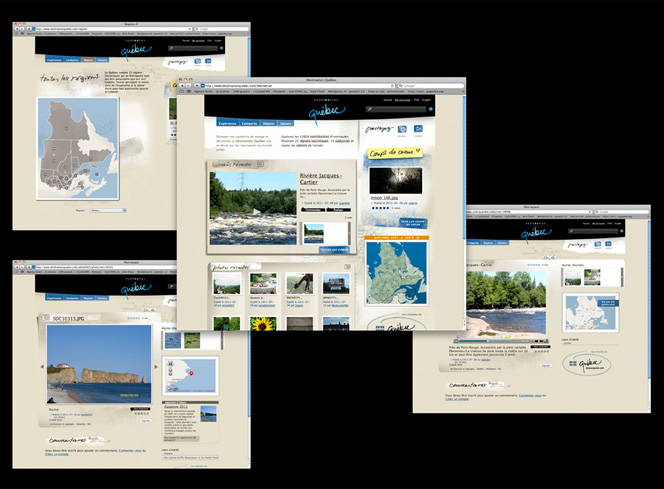
Task: Click the Signaler button in the bottom-left window
Action: tap(146, 420)
